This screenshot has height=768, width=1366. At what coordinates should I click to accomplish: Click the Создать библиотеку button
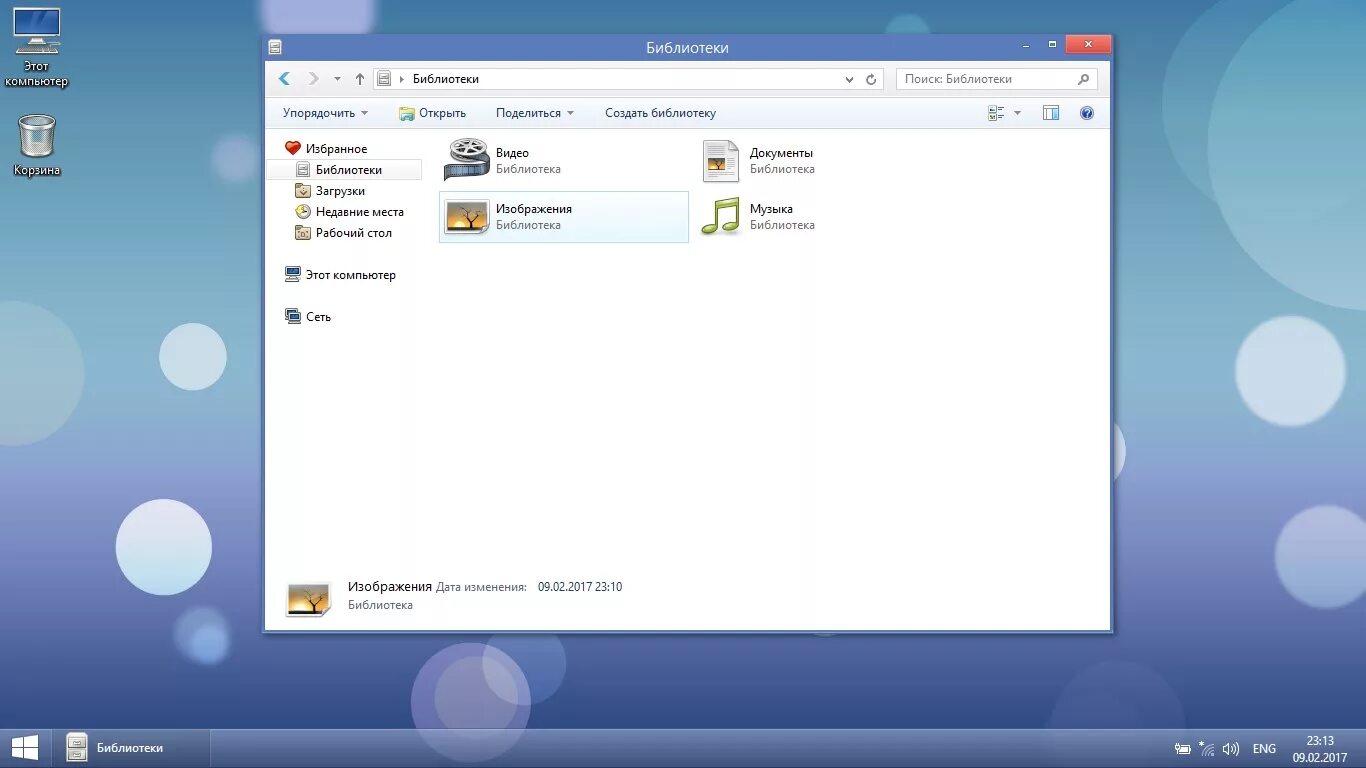[x=660, y=113]
